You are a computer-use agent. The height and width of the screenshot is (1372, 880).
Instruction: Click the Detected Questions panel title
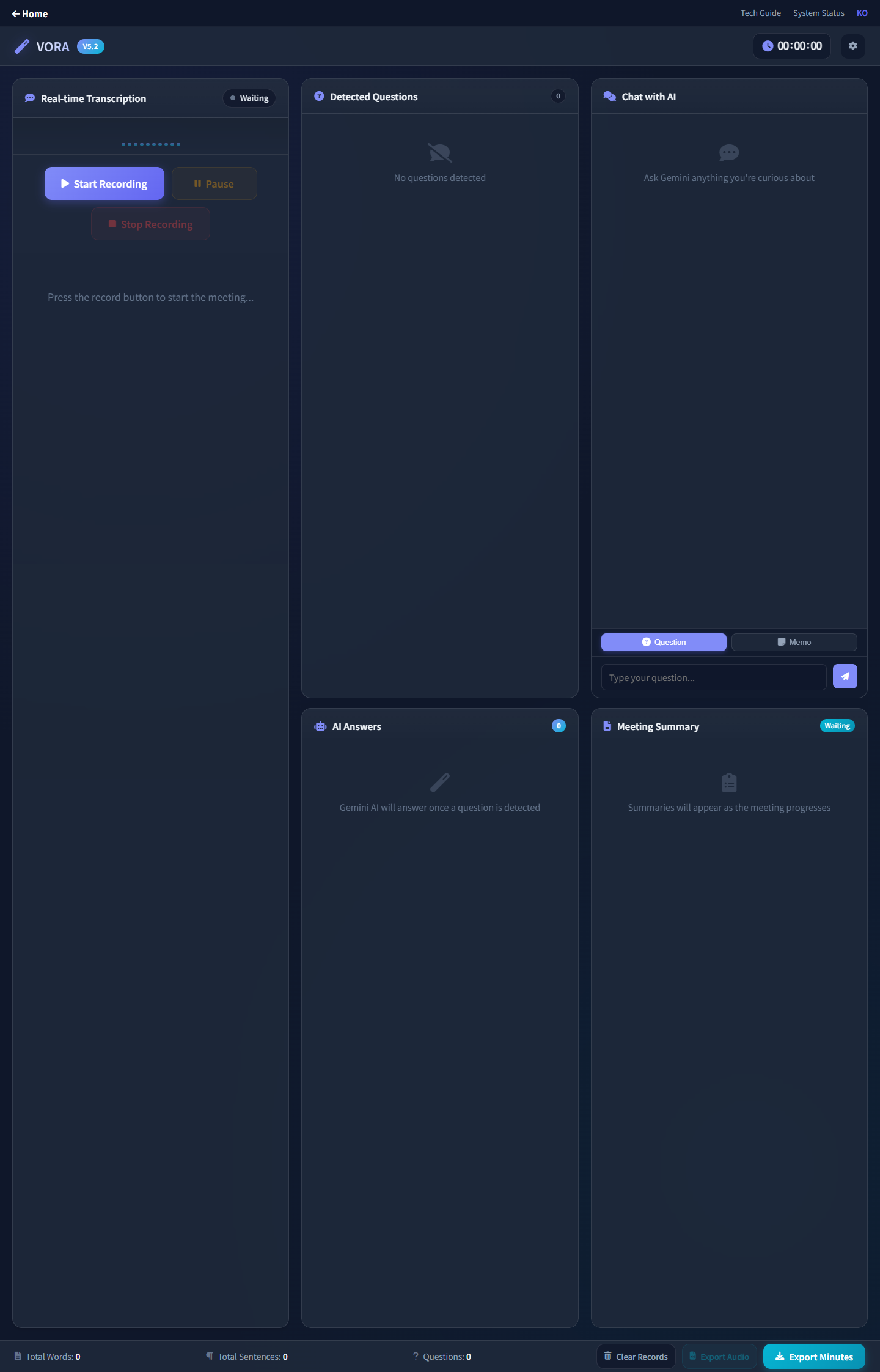coord(374,97)
